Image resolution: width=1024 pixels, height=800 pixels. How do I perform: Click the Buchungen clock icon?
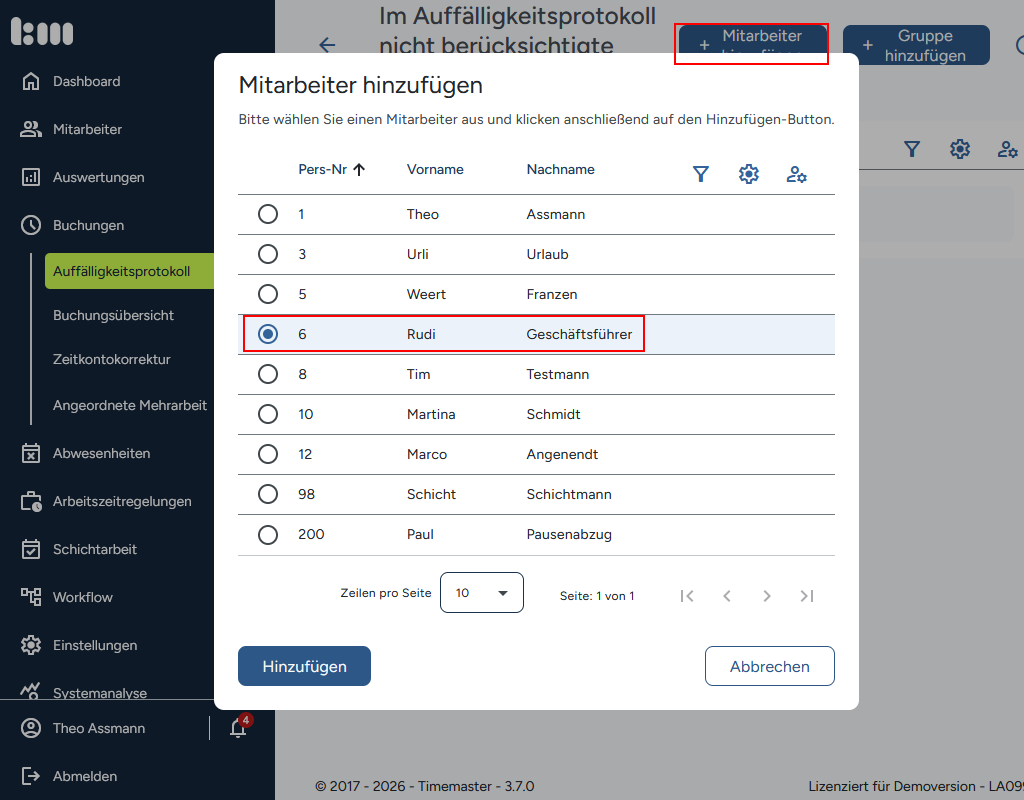click(31, 225)
